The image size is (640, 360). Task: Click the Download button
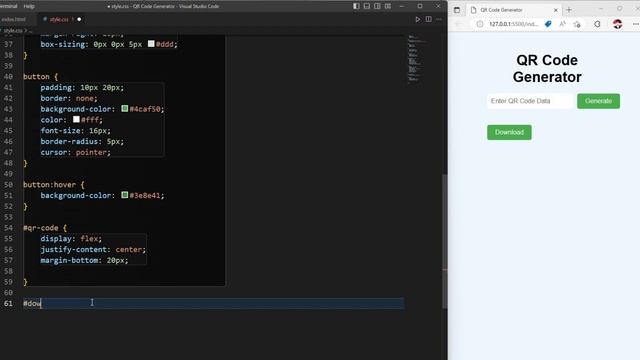509,132
